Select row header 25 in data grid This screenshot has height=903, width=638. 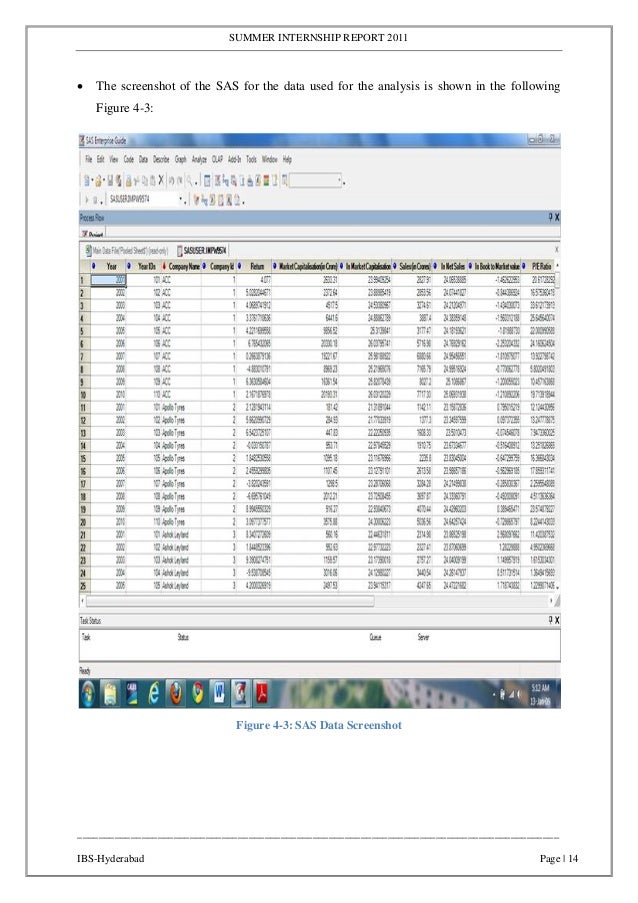(x=84, y=586)
